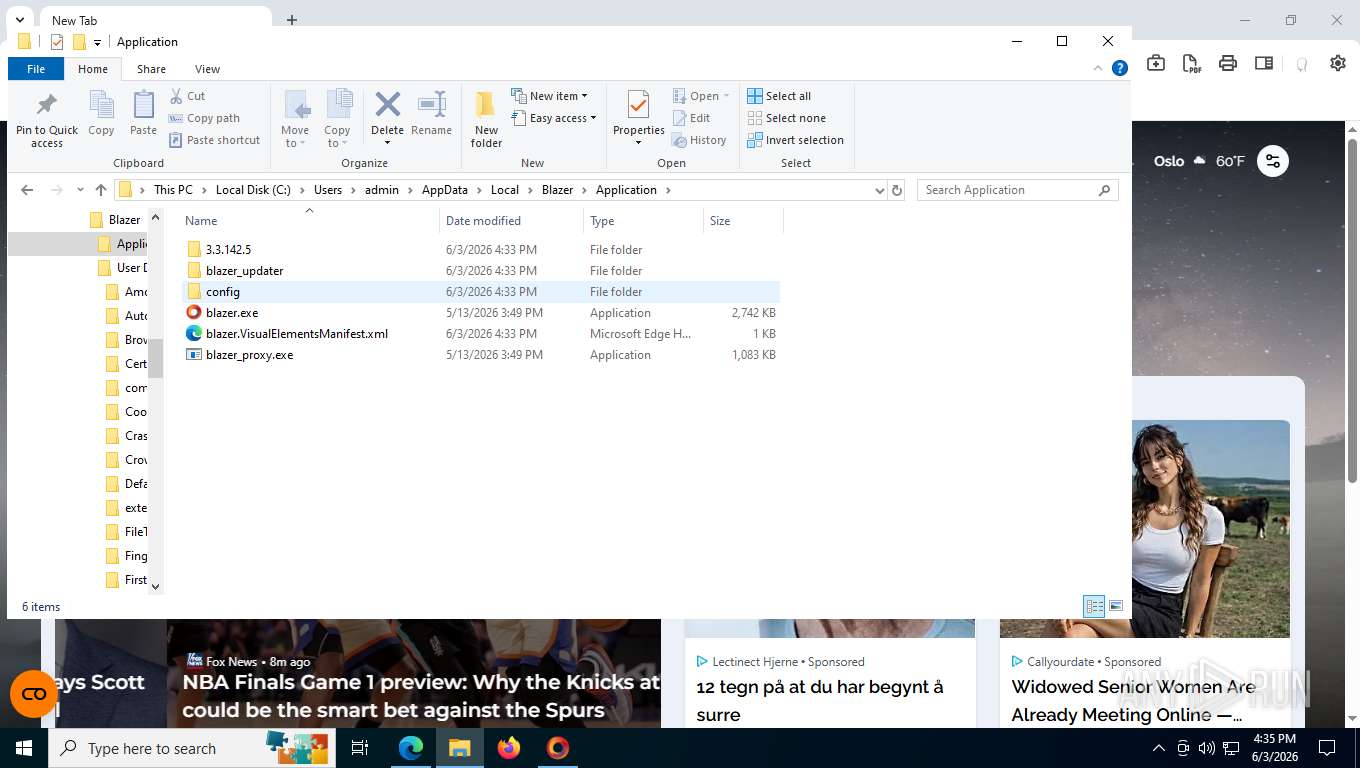Image resolution: width=1360 pixels, height=768 pixels.
Task: Open the Copy to dropdown
Action: [x=337, y=137]
